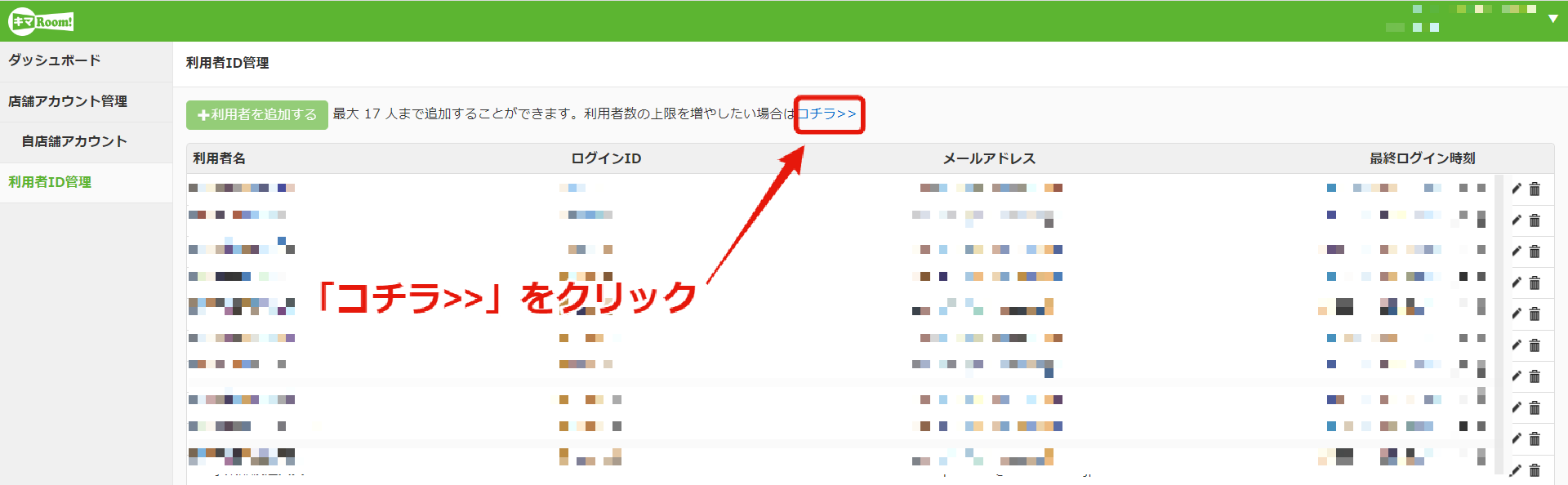The height and width of the screenshot is (485, 1568).
Task: Delete the ninth user row via trash icon
Action: coord(1535,438)
